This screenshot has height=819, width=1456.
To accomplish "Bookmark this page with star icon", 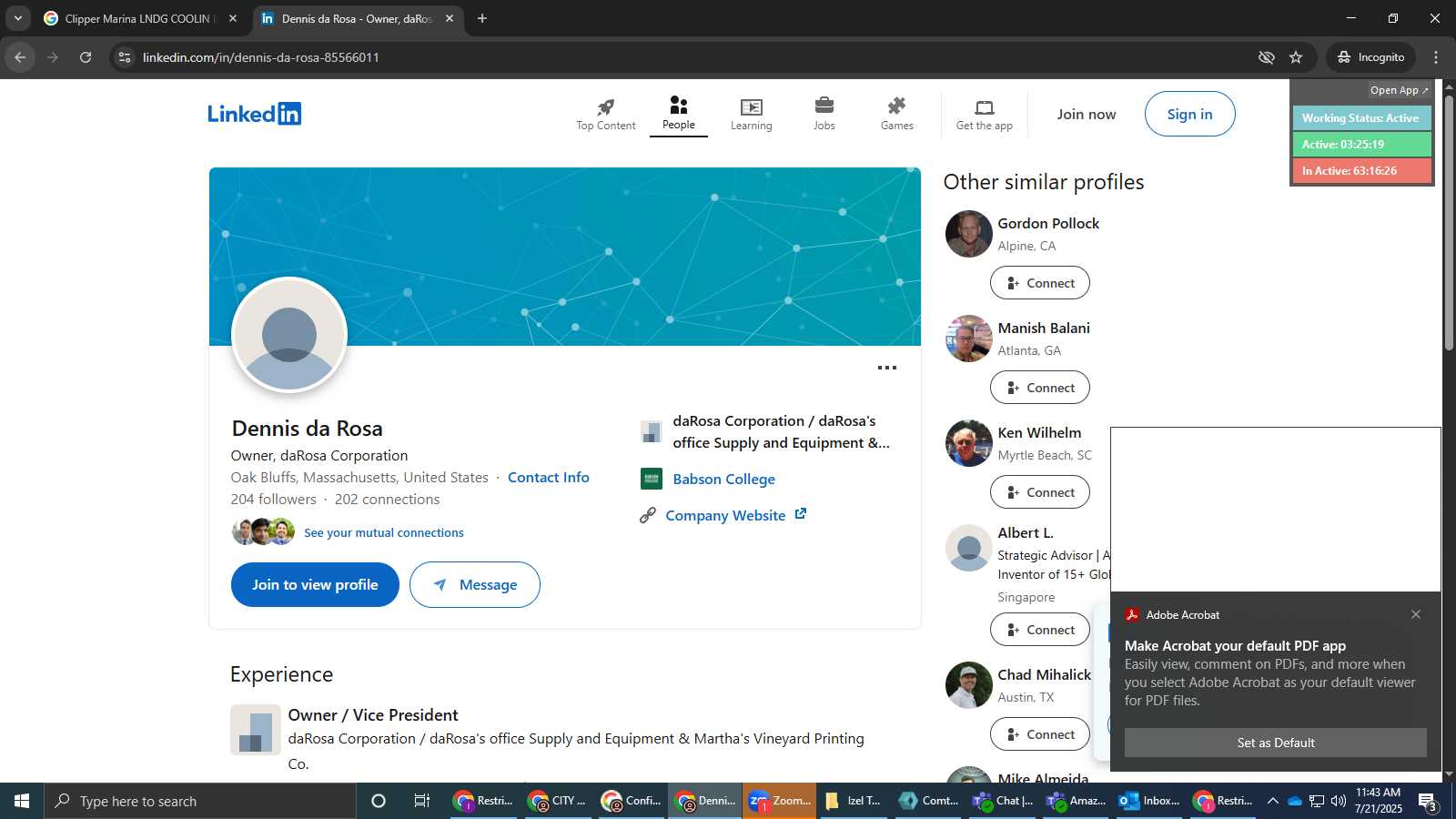I will [x=1296, y=57].
